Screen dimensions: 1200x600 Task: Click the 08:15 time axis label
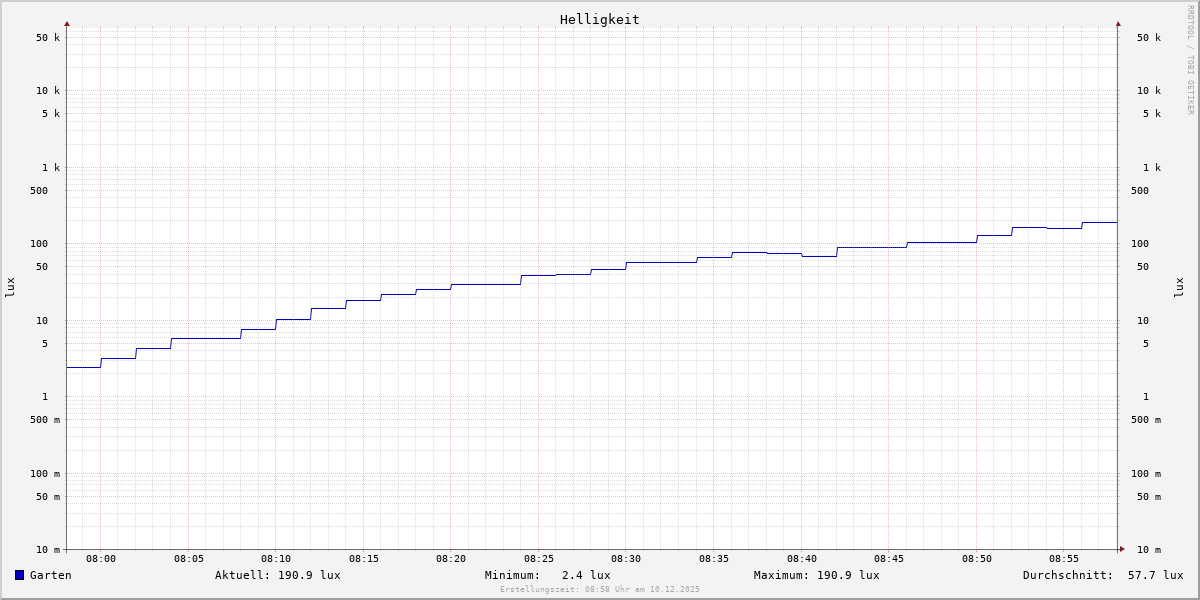(364, 559)
